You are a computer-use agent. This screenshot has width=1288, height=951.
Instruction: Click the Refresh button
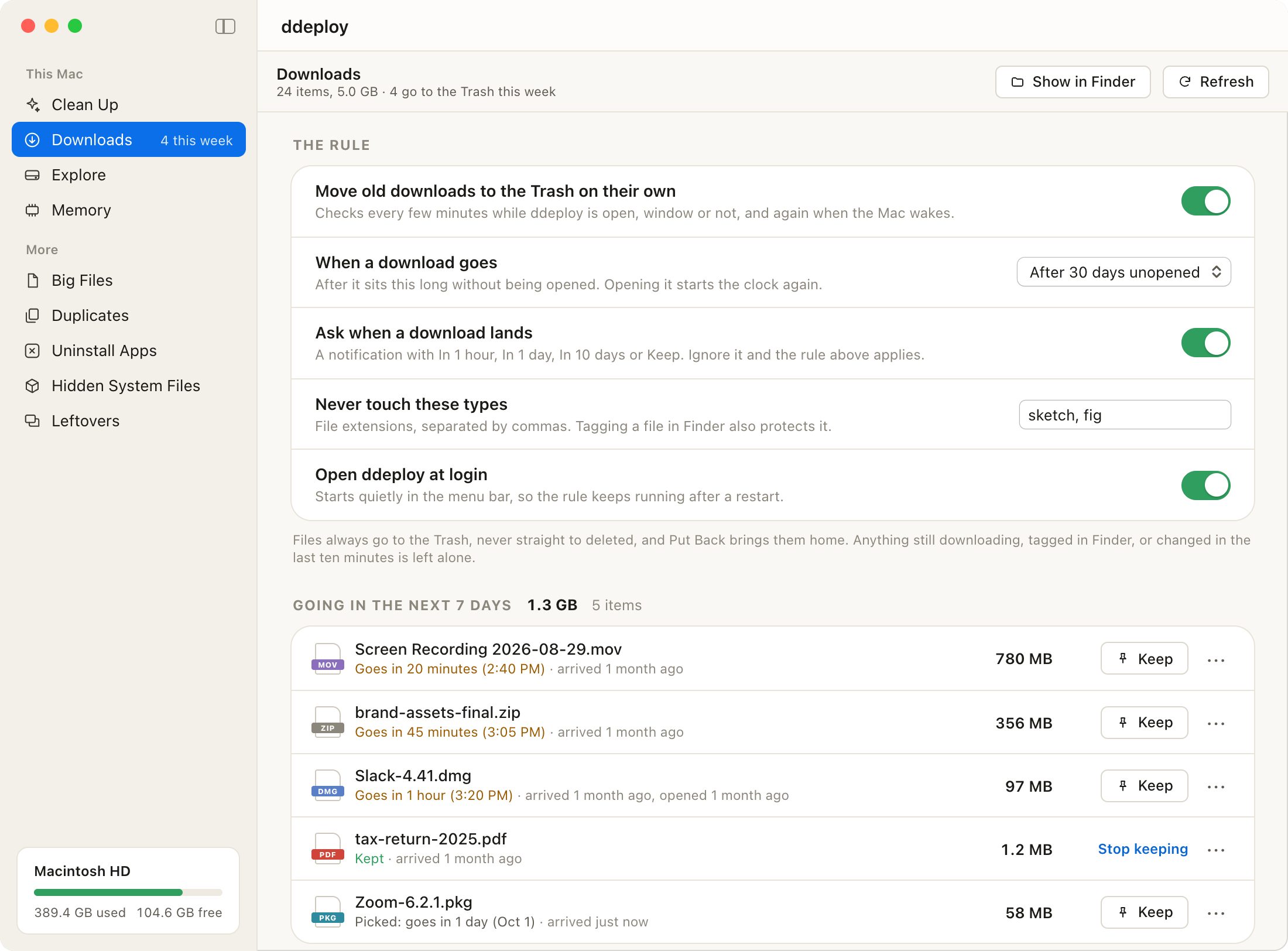click(1215, 82)
